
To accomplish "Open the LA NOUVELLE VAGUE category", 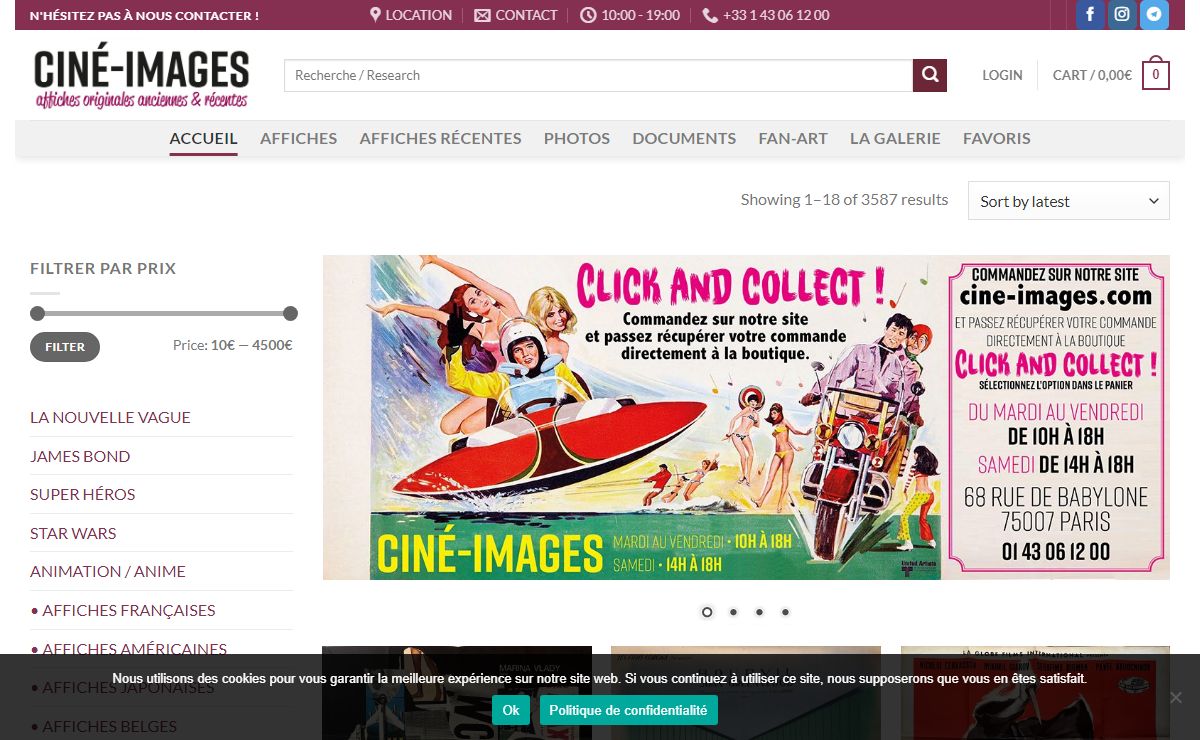I will tap(110, 418).
